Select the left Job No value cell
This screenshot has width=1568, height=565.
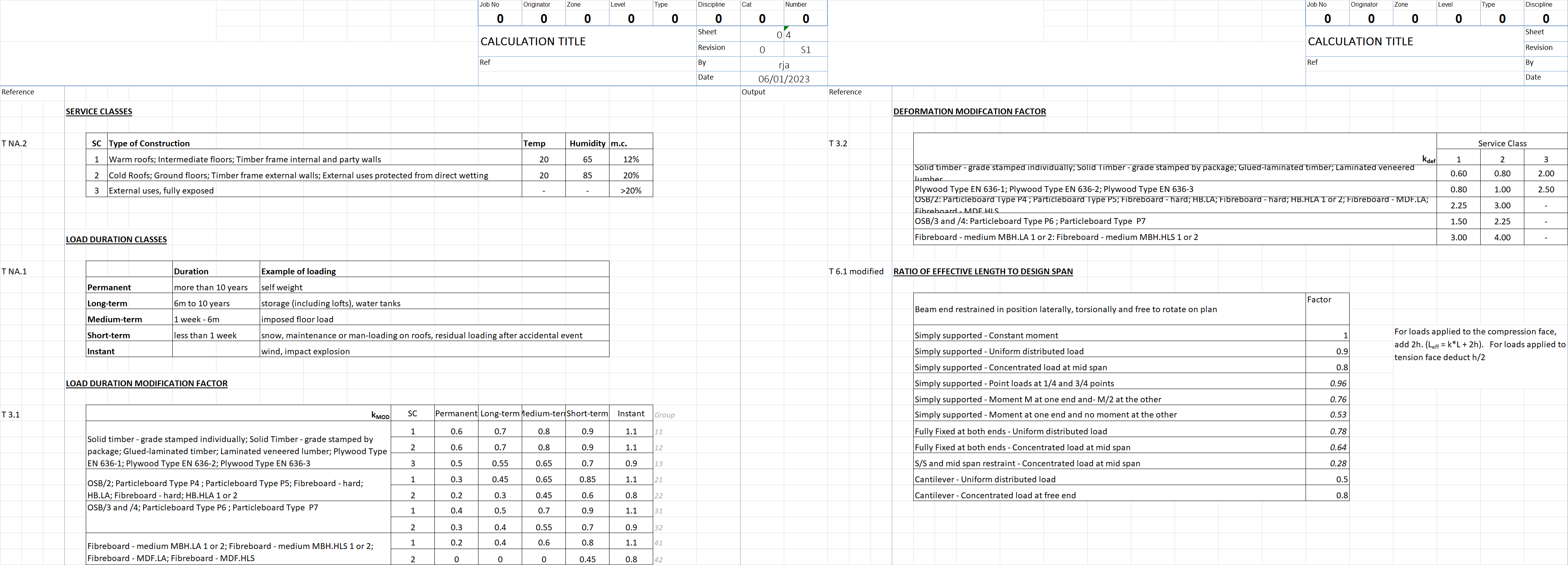[500, 18]
